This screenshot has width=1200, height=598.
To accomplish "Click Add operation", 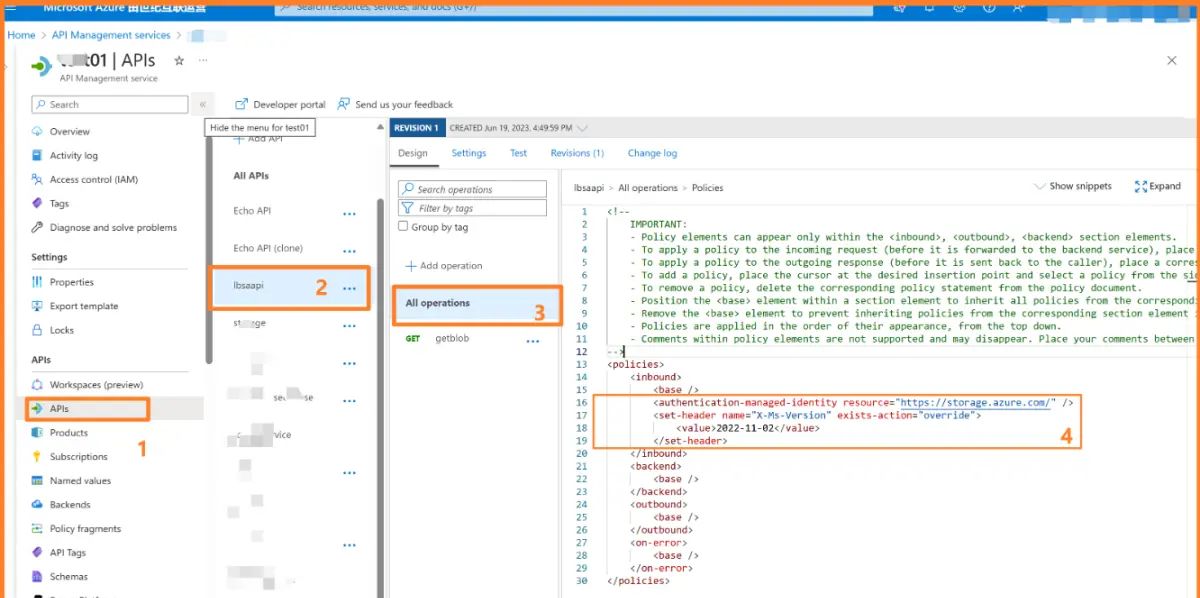I will 444,266.
